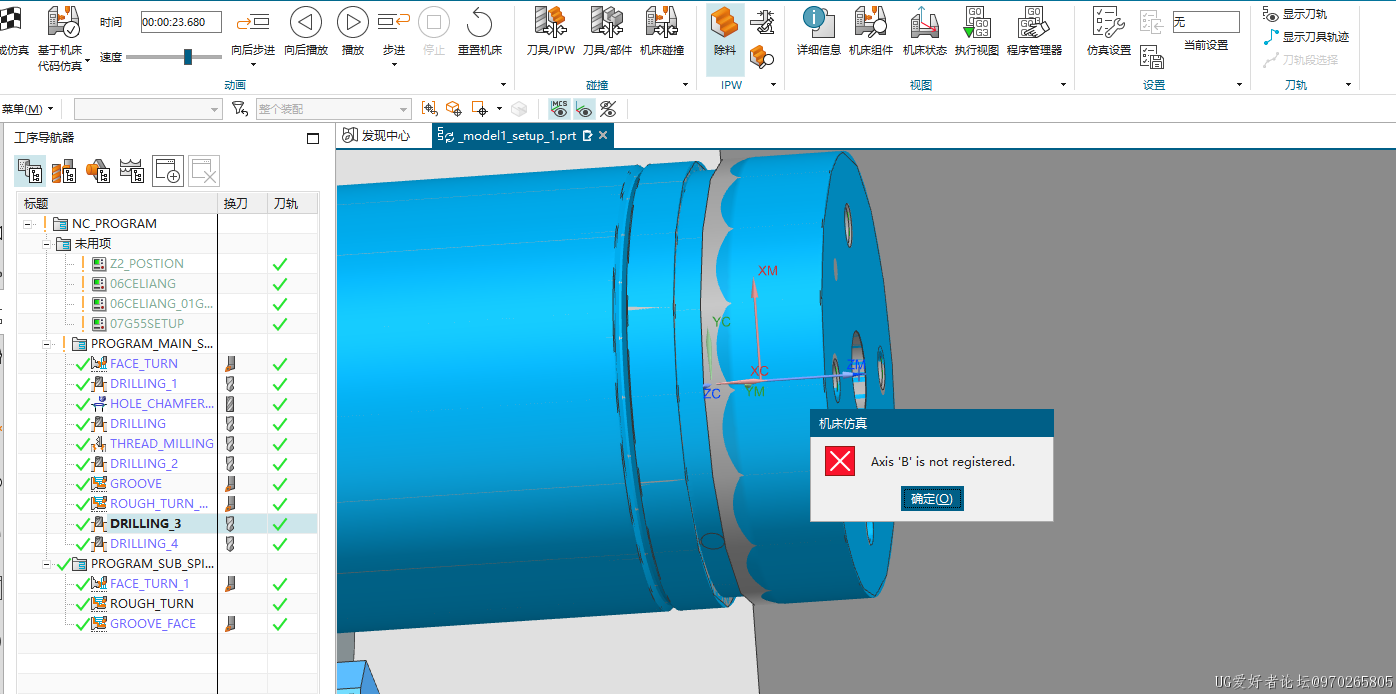Toggle 刀具/部件 collision checking
This screenshot has width=1396, height=694.
coord(607,32)
